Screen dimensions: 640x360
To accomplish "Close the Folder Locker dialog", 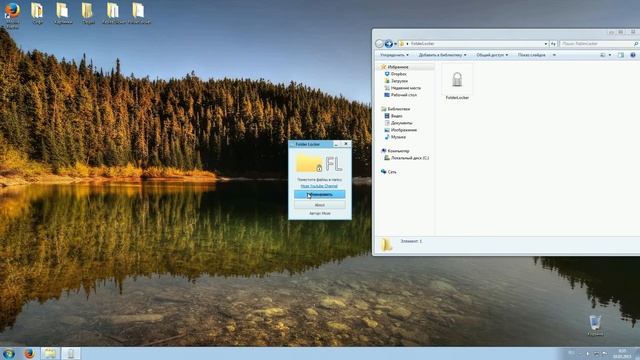I will (346, 144).
